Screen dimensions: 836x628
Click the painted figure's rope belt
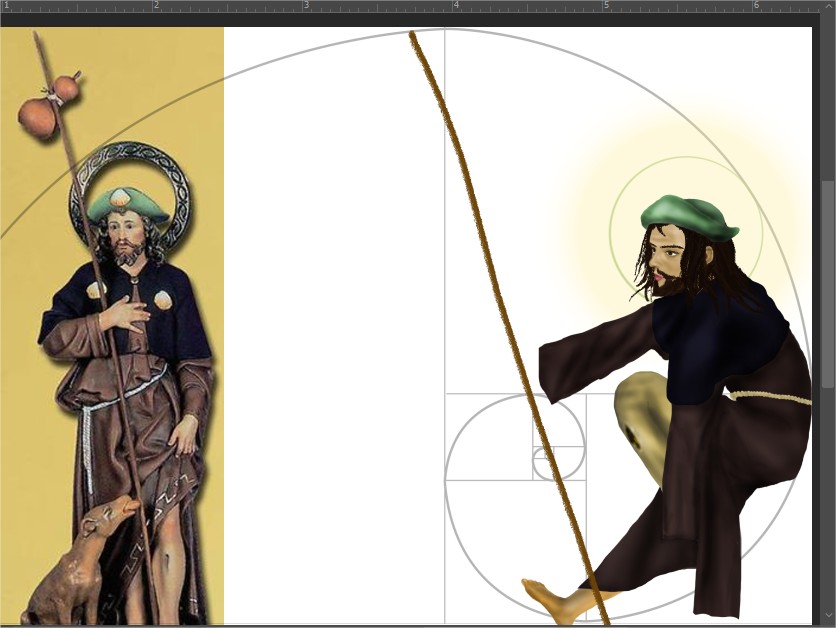(770, 397)
